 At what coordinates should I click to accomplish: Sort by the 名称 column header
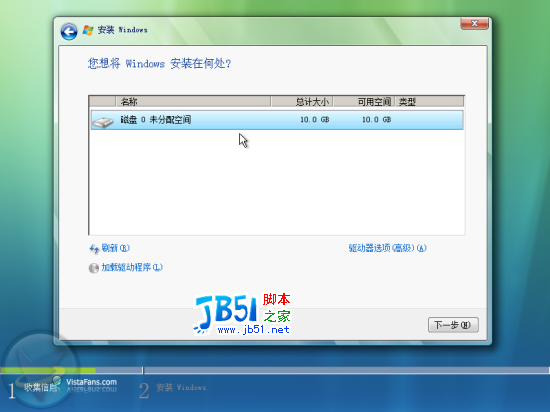[193, 102]
